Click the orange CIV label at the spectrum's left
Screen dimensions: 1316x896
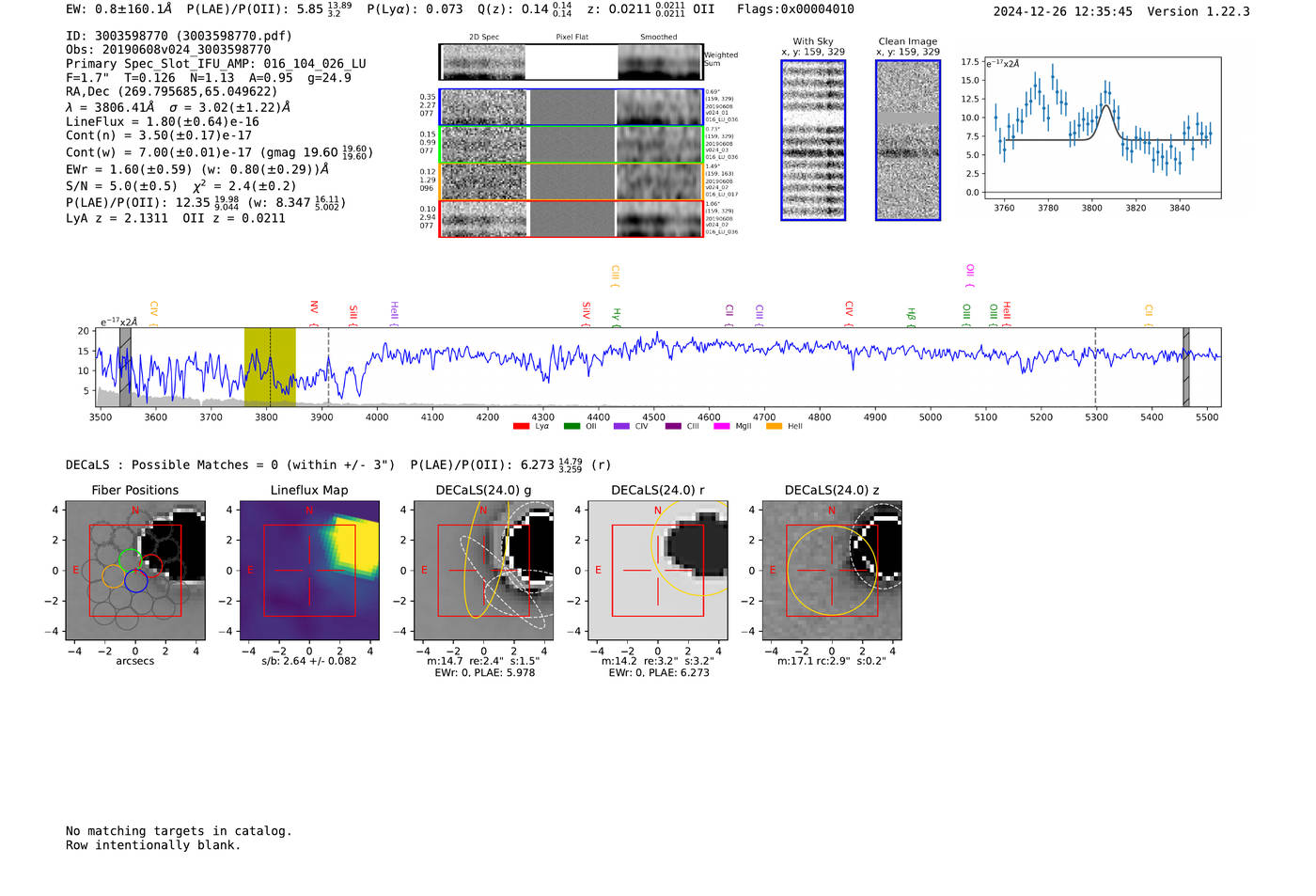(153, 312)
